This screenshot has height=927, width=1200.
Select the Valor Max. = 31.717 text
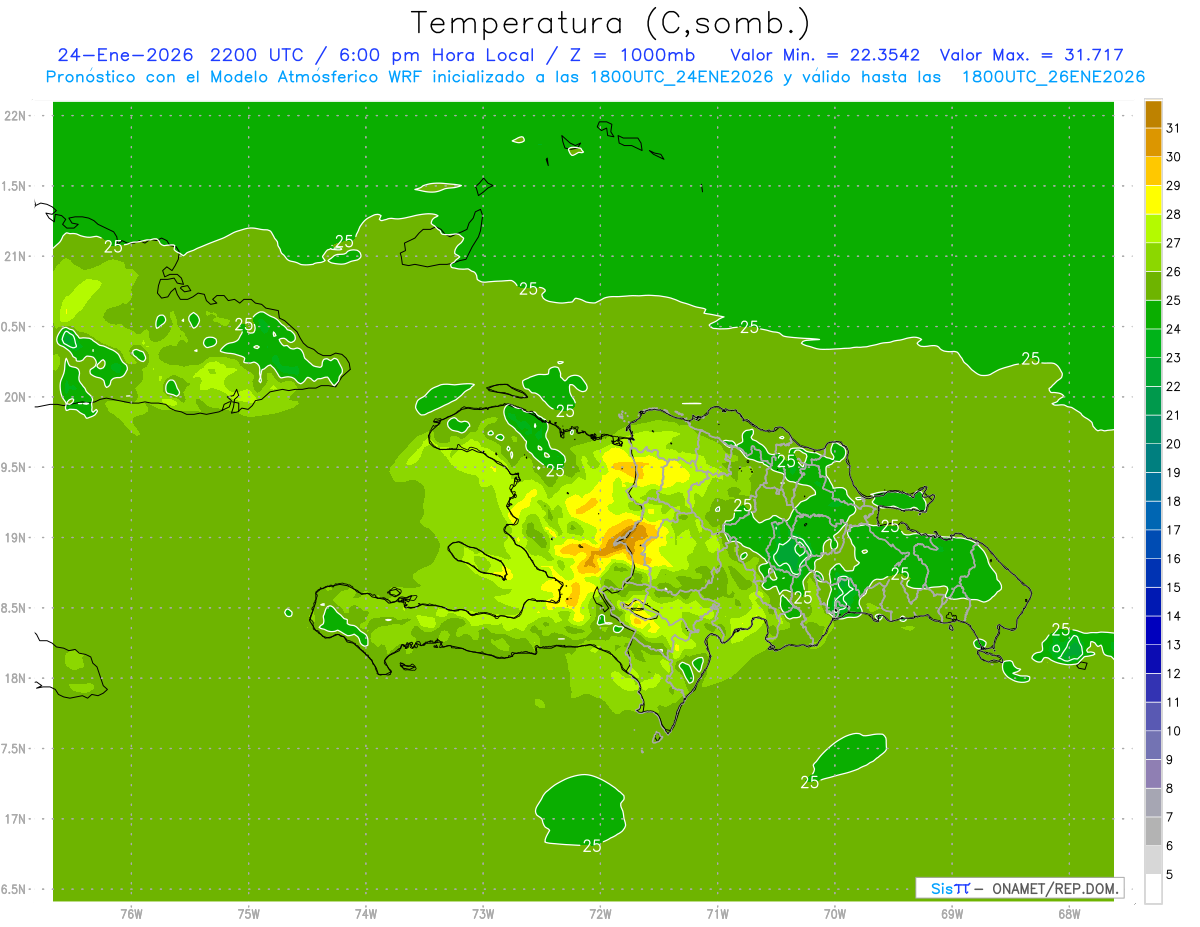(x=1031, y=55)
